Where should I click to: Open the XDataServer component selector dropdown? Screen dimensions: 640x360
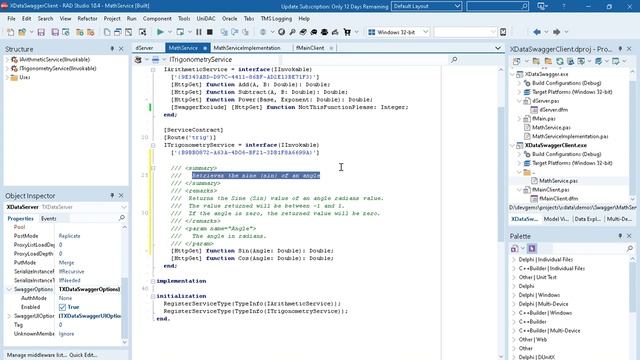point(123,207)
